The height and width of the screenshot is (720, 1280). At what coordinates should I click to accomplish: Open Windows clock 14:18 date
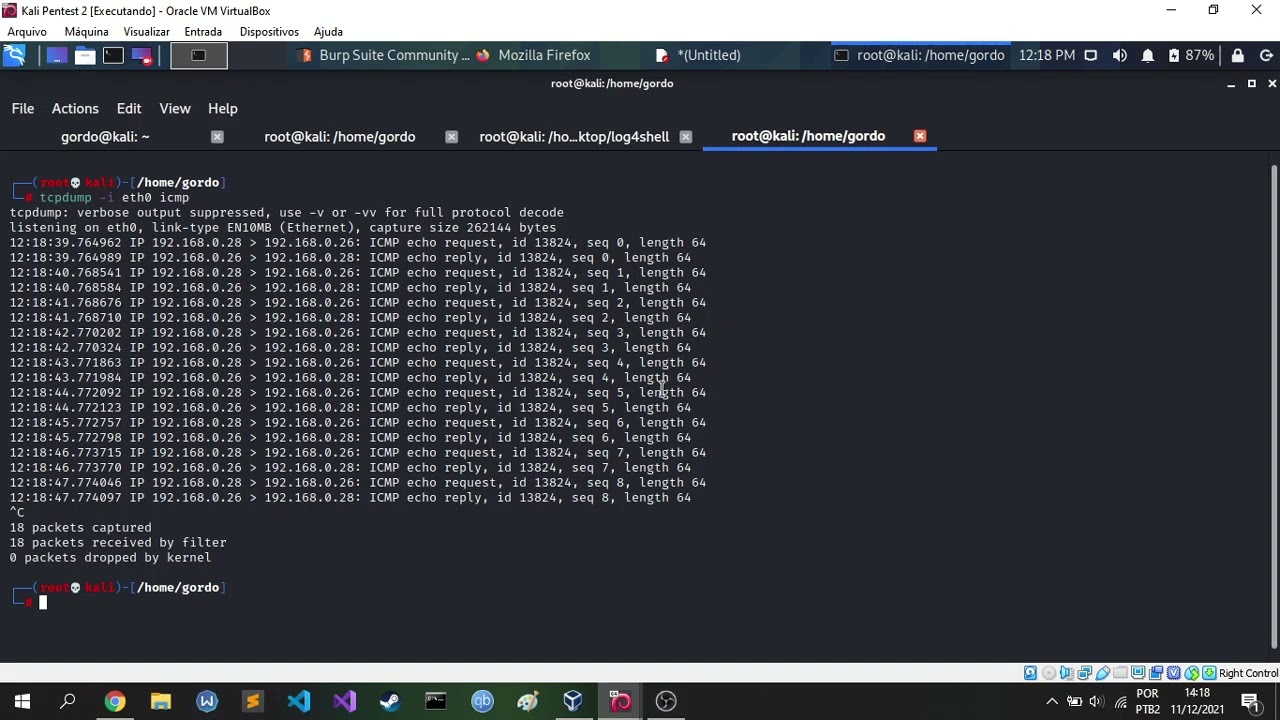1197,702
